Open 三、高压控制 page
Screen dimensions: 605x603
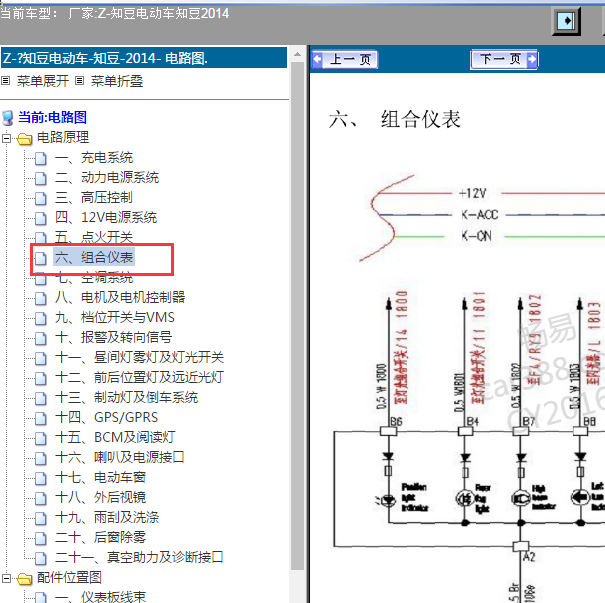click(x=94, y=198)
